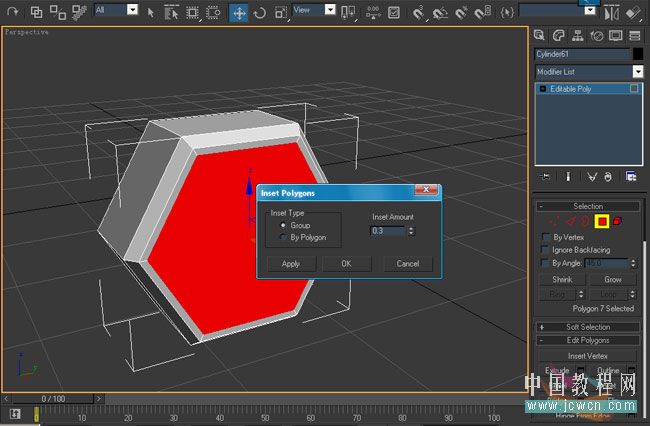Screen dimensions: 650x426
Task: Click Cancel in Inset Polygons dialog
Action: (408, 264)
